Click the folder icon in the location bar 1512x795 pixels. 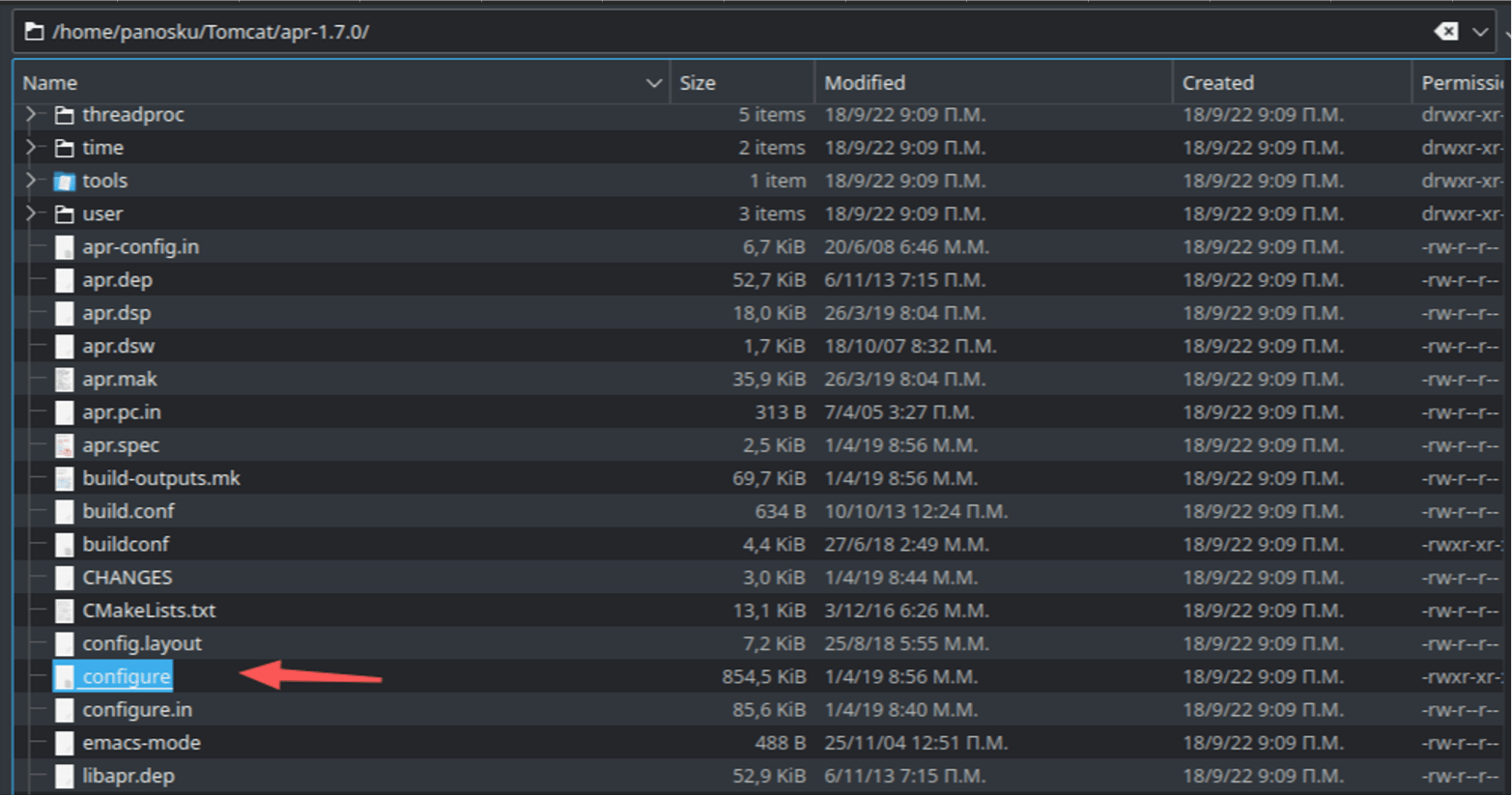click(35, 31)
